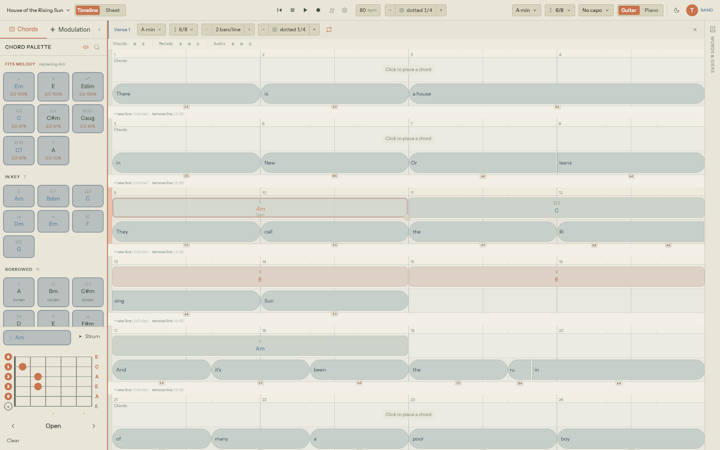Select the 'New' lyric block
Image resolution: width=720 pixels, height=450 pixels.
coord(334,163)
